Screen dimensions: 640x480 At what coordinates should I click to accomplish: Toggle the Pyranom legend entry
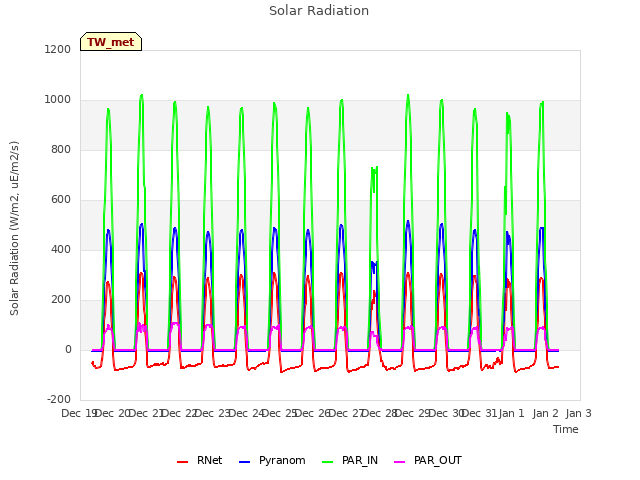click(272, 460)
